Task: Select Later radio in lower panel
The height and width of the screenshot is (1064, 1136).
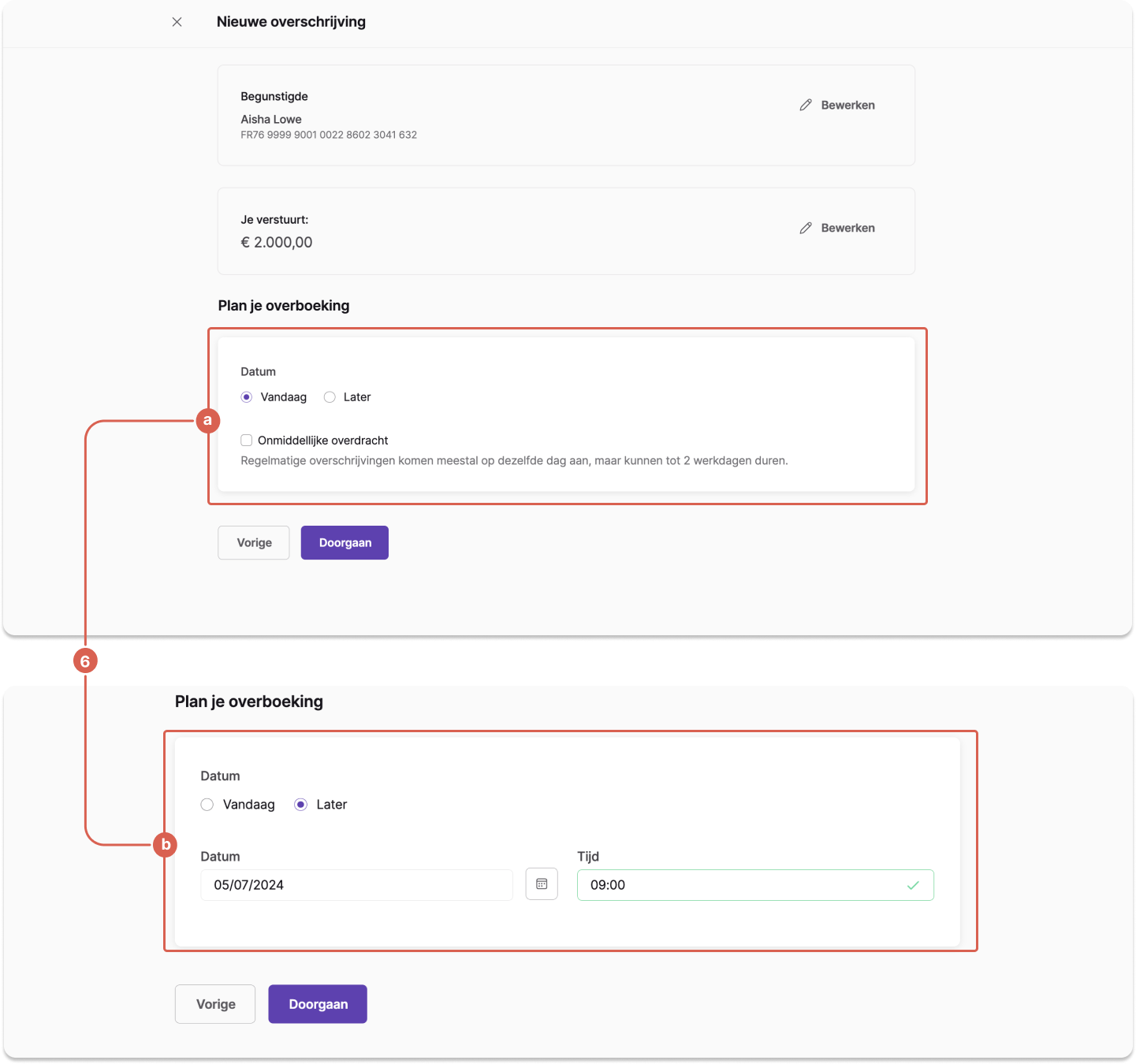Action: (300, 805)
